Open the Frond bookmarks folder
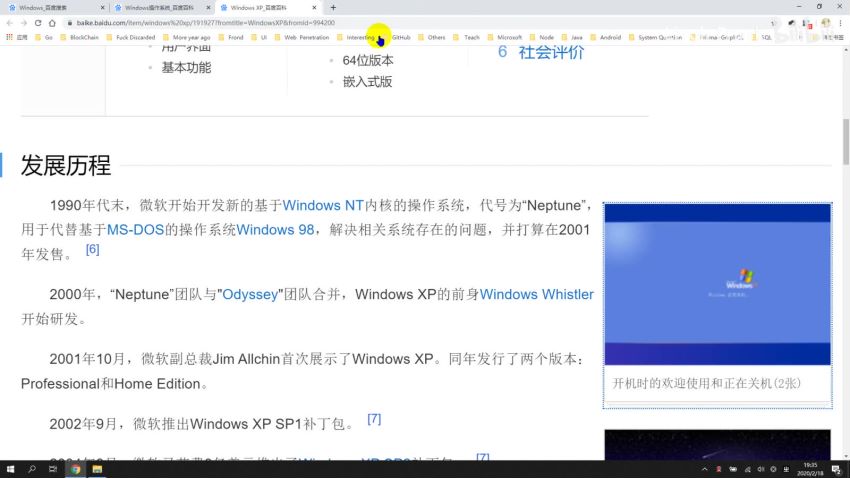 click(x=231, y=37)
